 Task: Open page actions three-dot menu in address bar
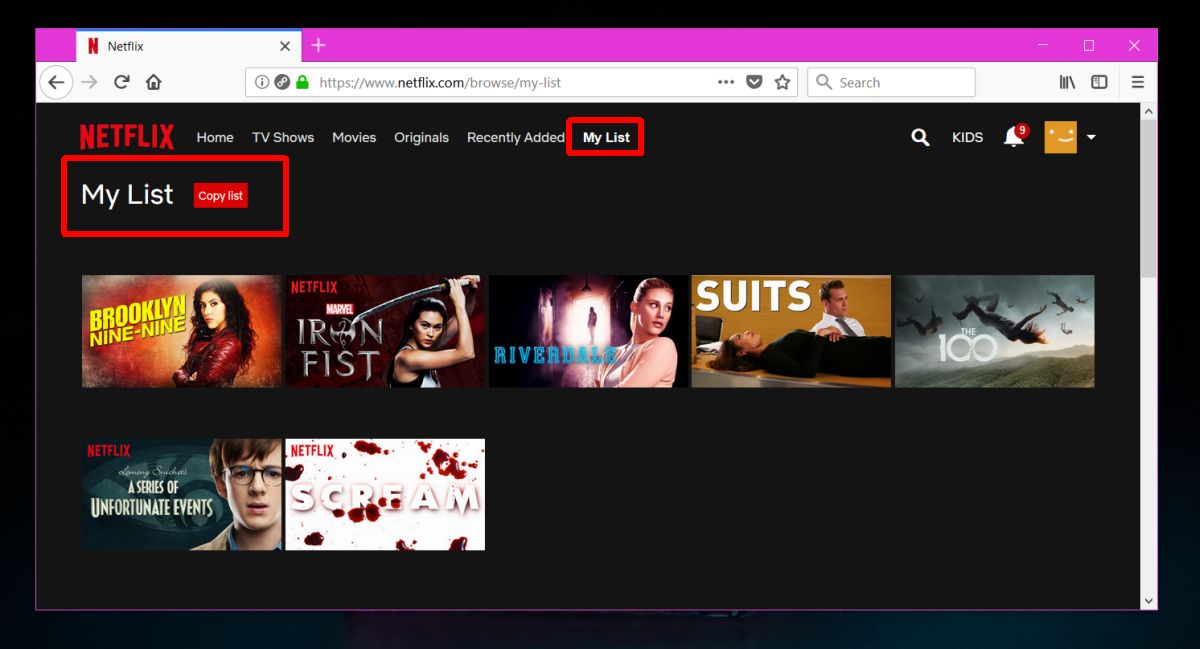(726, 82)
